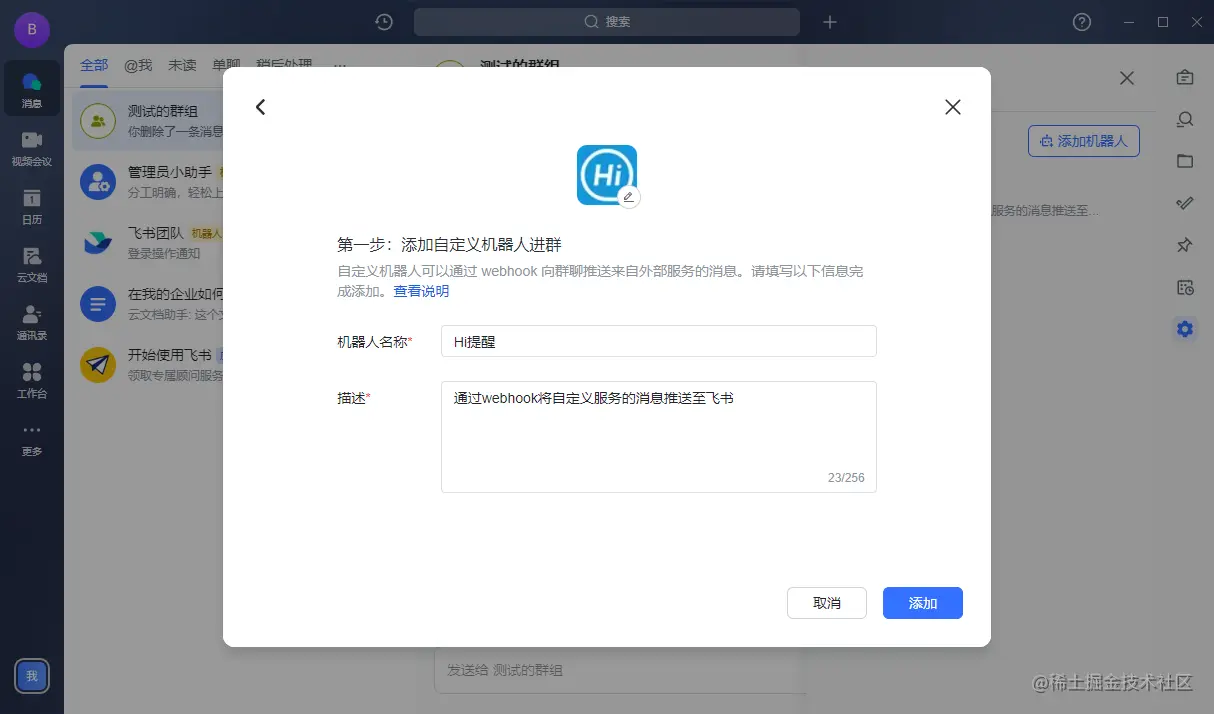Viewport: 1214px width, 714px height.
Task: Open Video Meeting in sidebar
Action: coord(32,147)
